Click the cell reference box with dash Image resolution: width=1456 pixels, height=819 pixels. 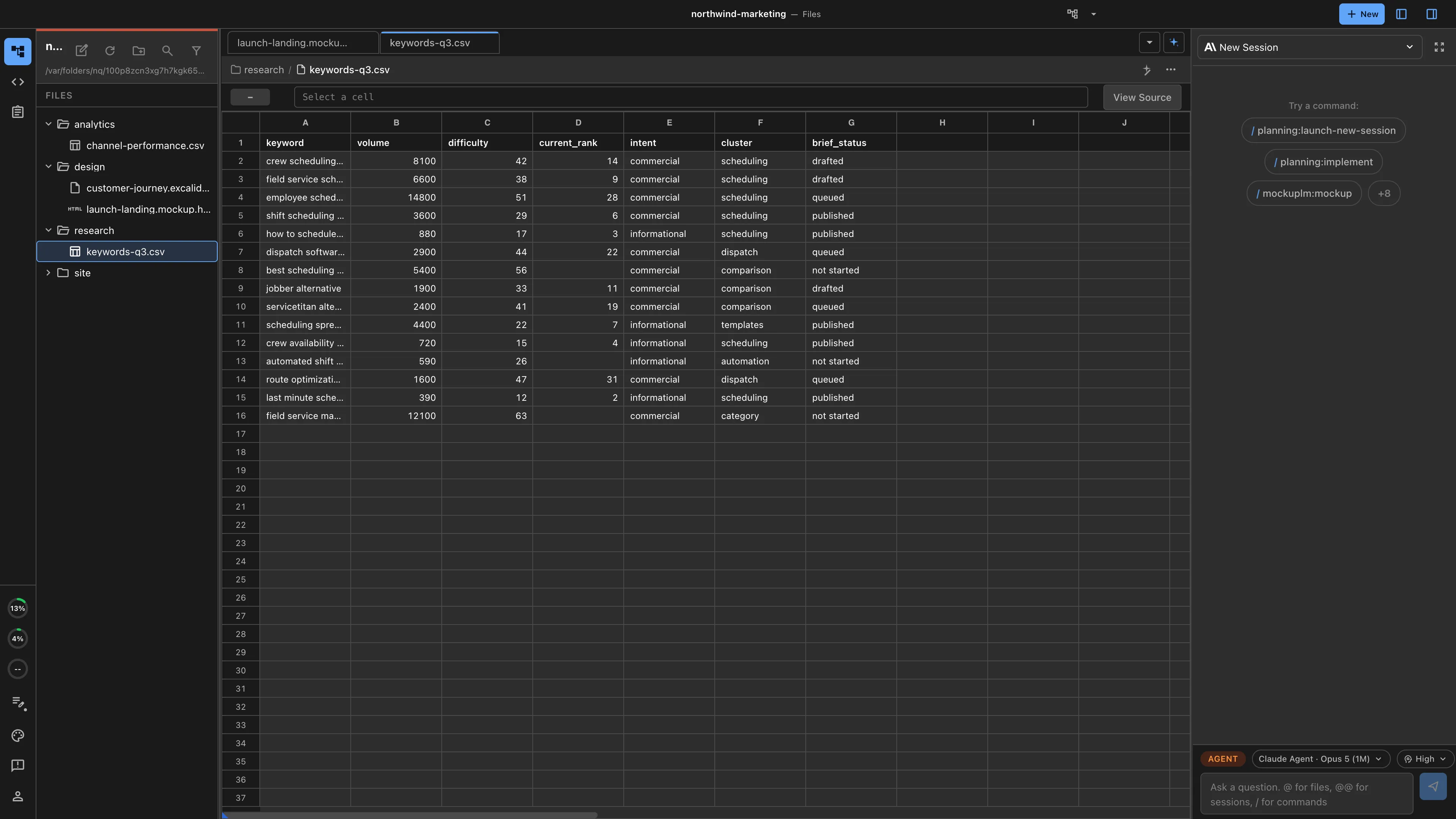pyautogui.click(x=250, y=97)
